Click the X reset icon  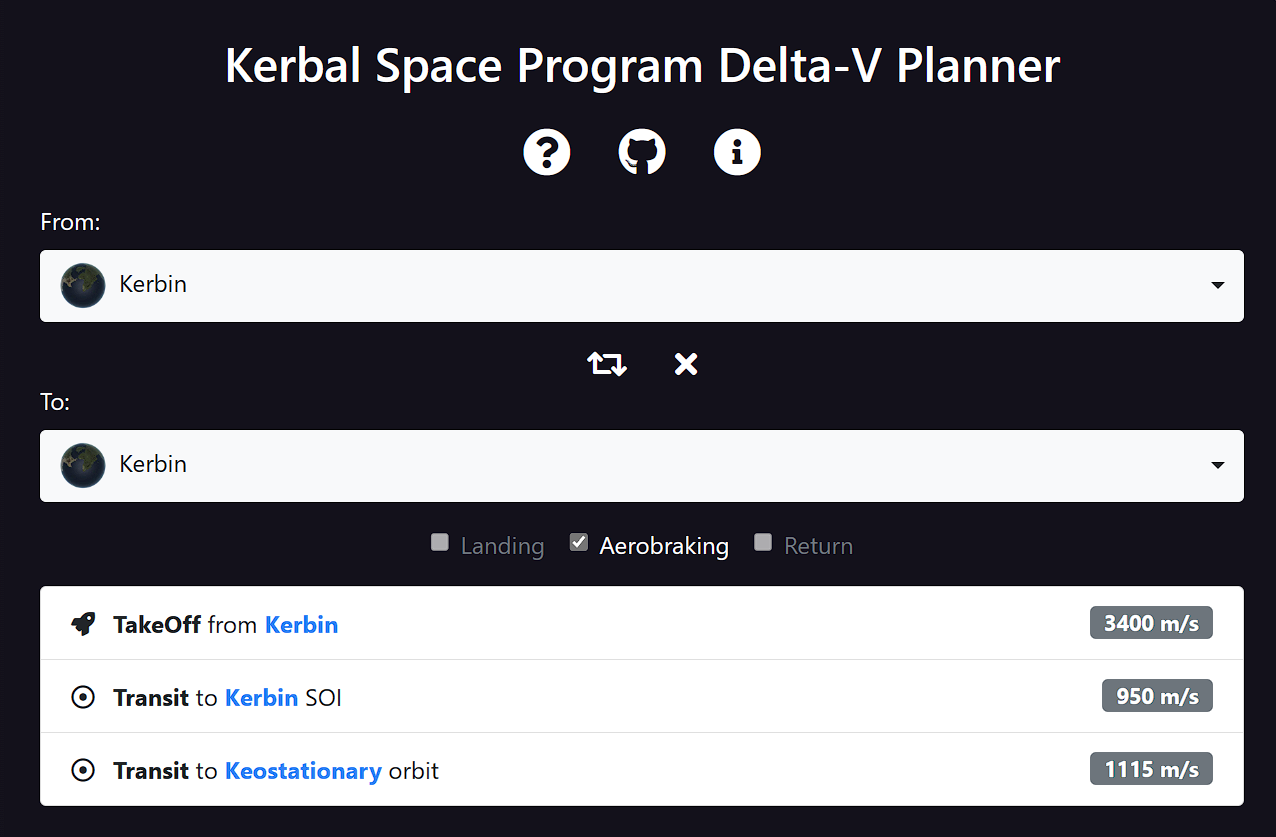685,364
